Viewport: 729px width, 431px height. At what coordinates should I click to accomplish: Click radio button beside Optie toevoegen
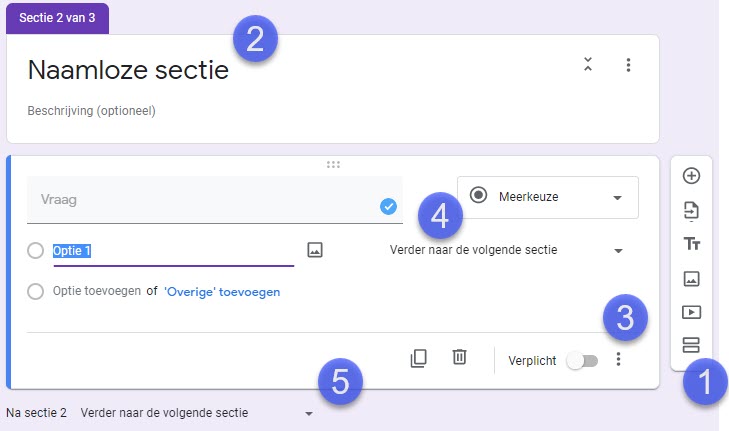pos(35,292)
